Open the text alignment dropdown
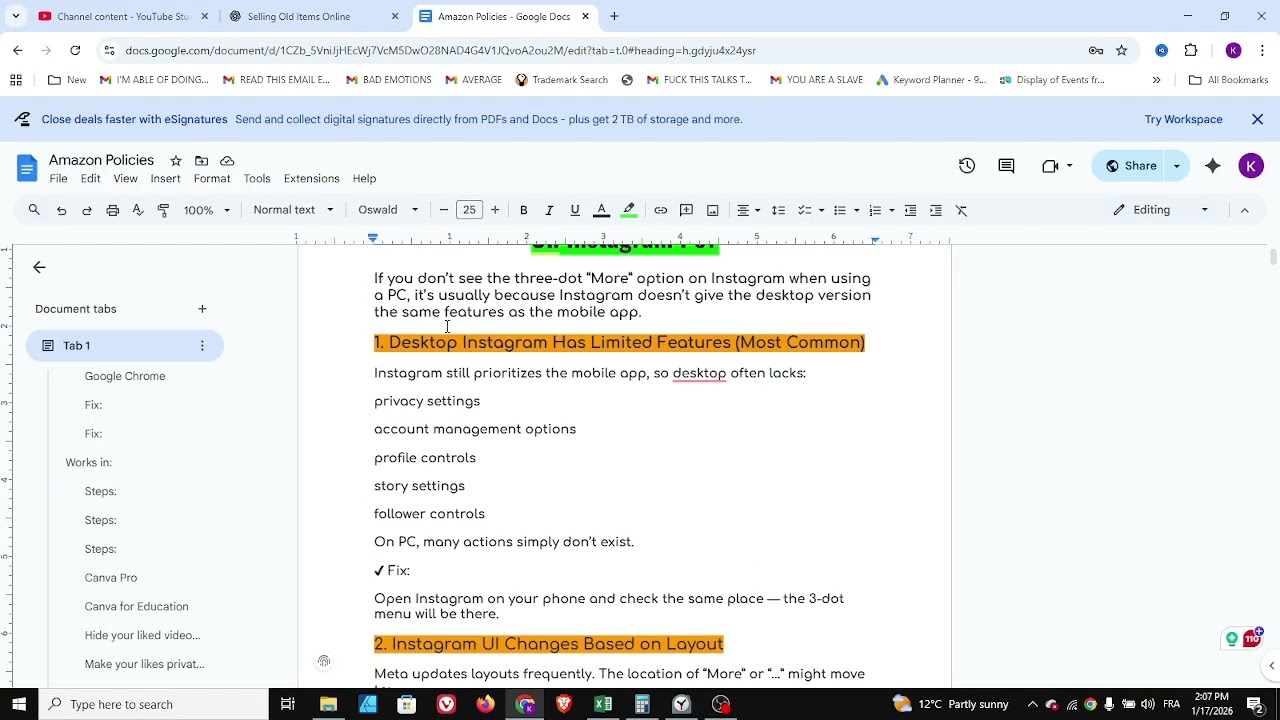Screen dimensions: 1280x720 click(x=748, y=210)
